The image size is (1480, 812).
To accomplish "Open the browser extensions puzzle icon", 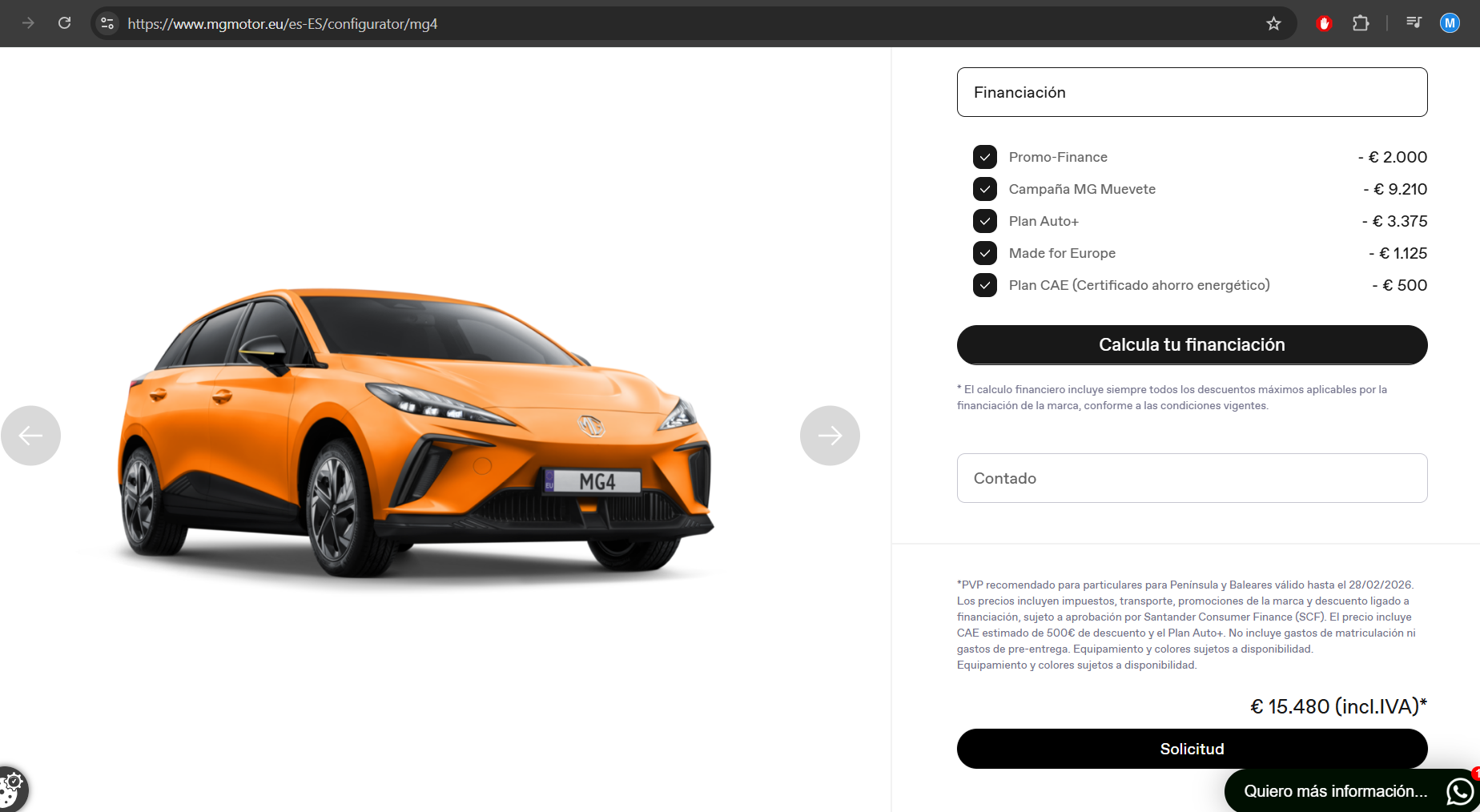I will [x=1361, y=23].
